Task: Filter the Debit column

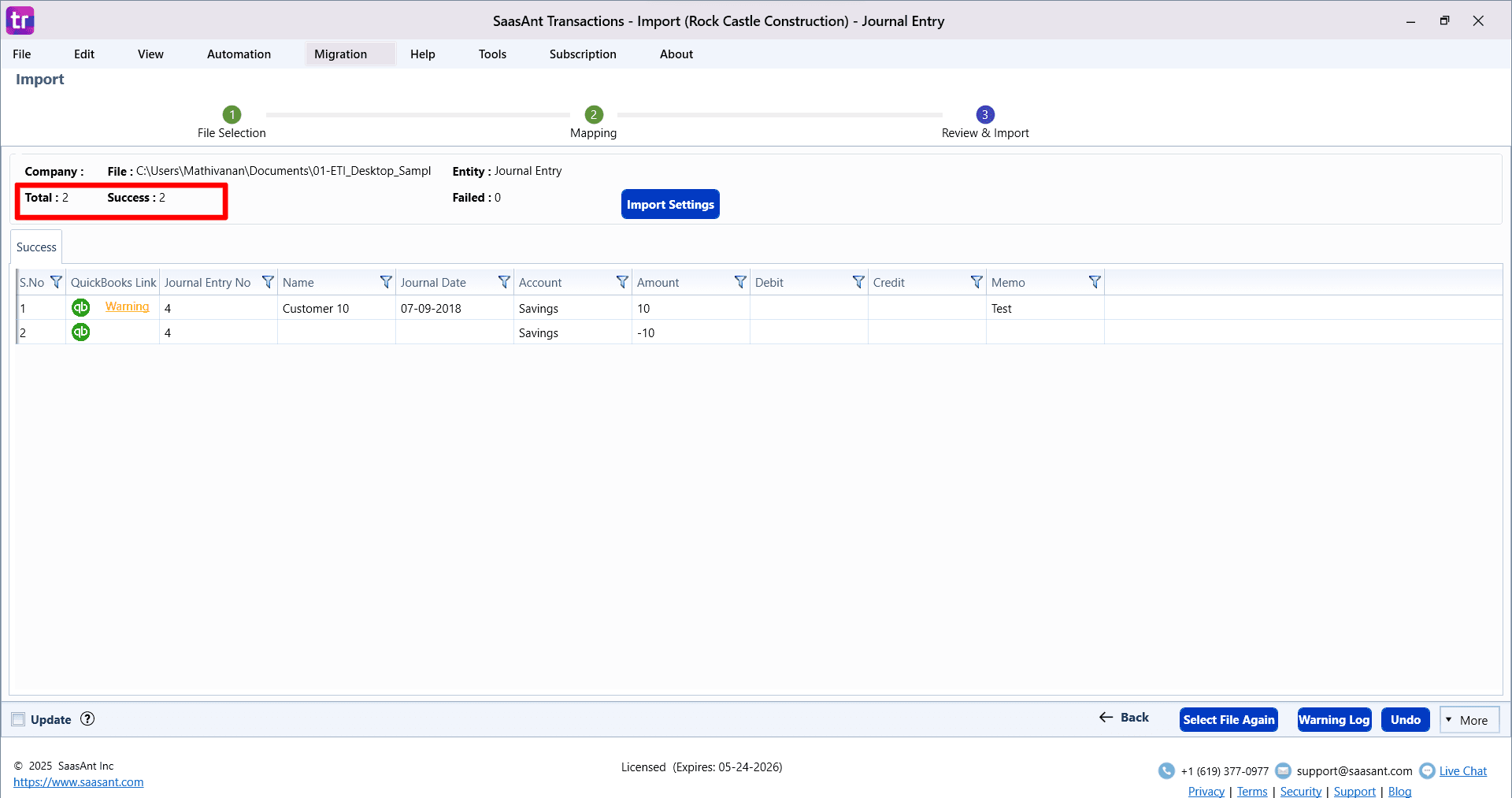Action: click(858, 282)
